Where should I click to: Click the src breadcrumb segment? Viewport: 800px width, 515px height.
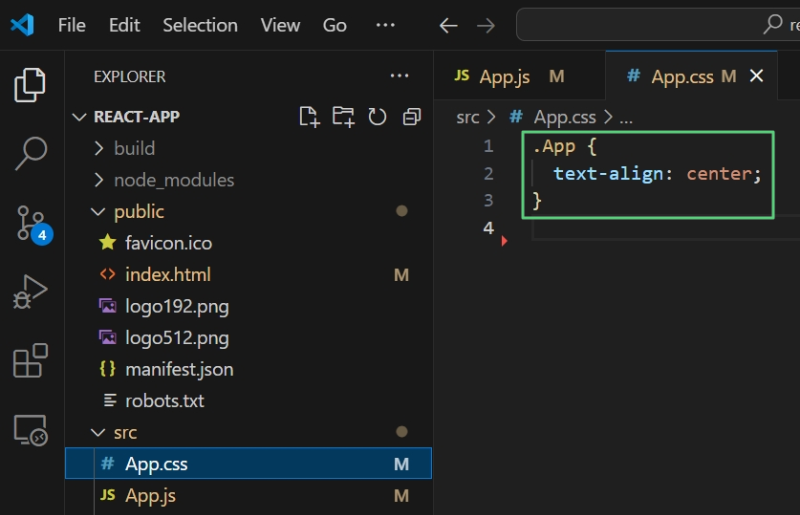467,117
